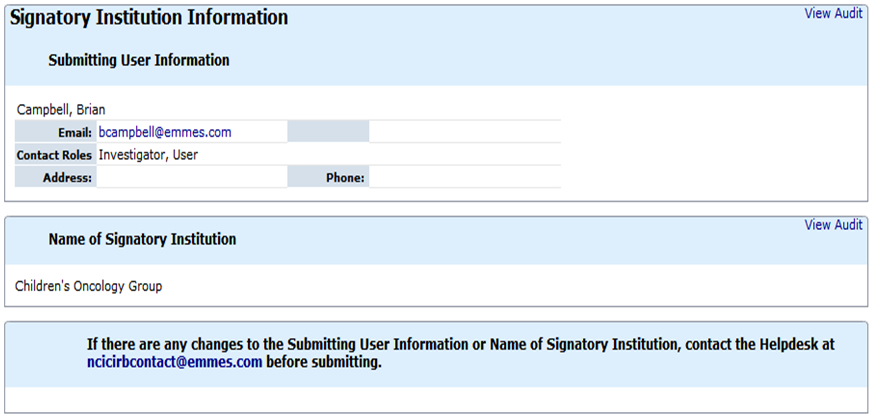The width and height of the screenshot is (873, 418).
Task: Click the blank label cell right of the email
Action: [x=328, y=132]
